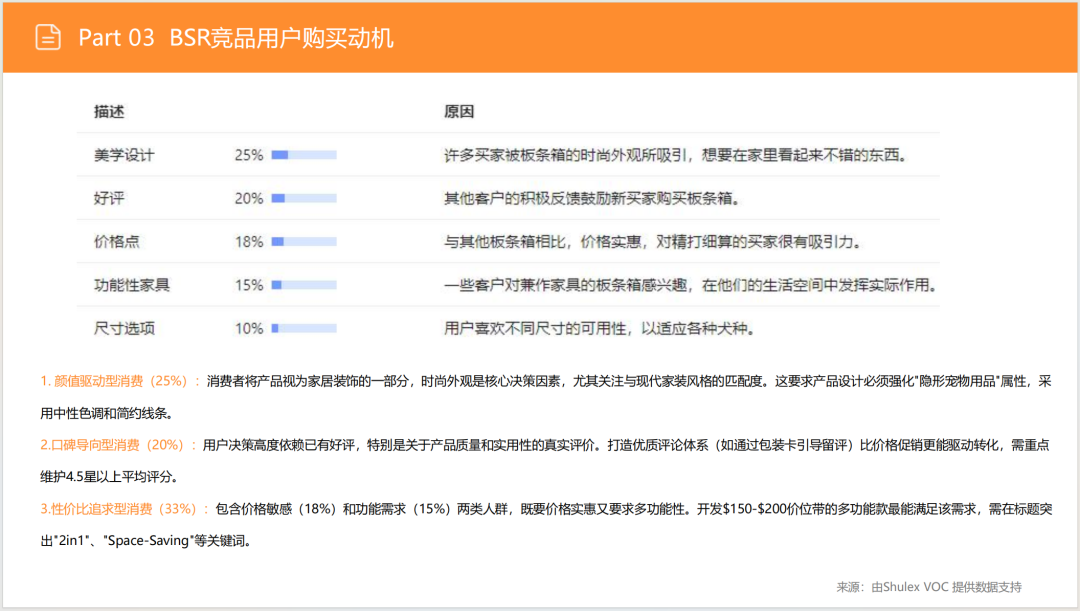This screenshot has width=1080, height=611.
Task: Select the "价格点" row label
Action: click(116, 242)
